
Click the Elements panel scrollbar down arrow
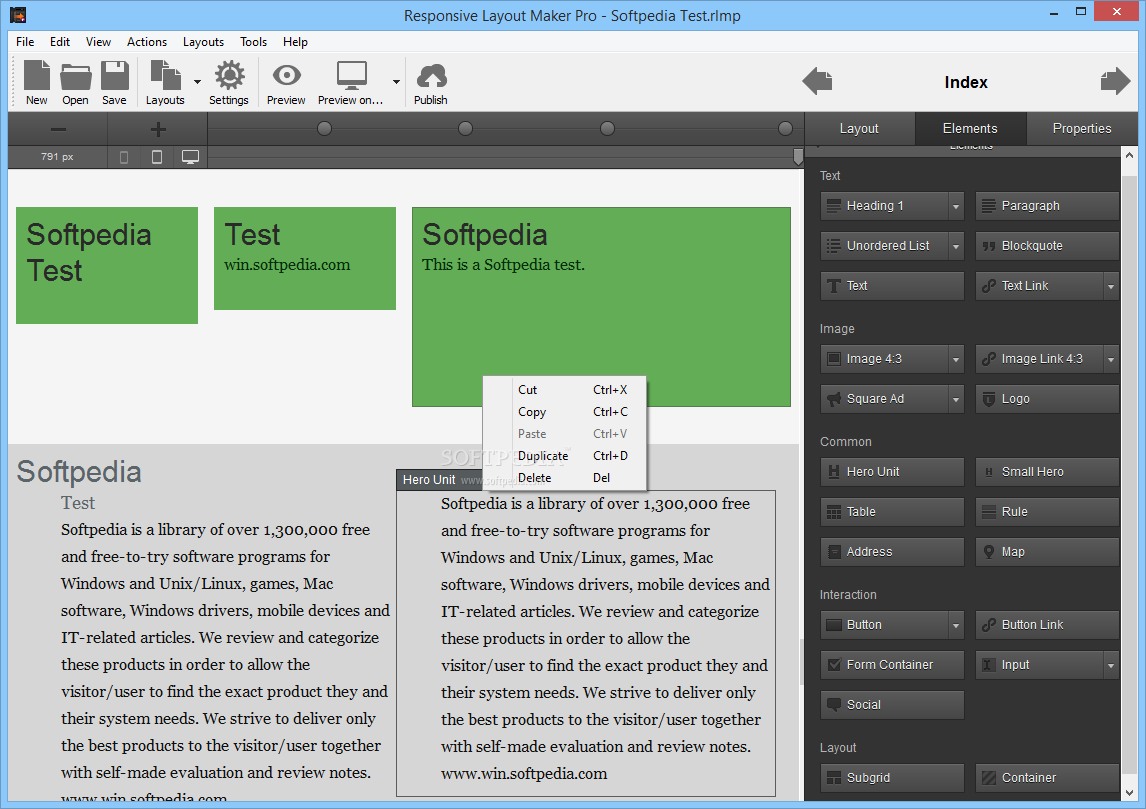tap(1129, 793)
